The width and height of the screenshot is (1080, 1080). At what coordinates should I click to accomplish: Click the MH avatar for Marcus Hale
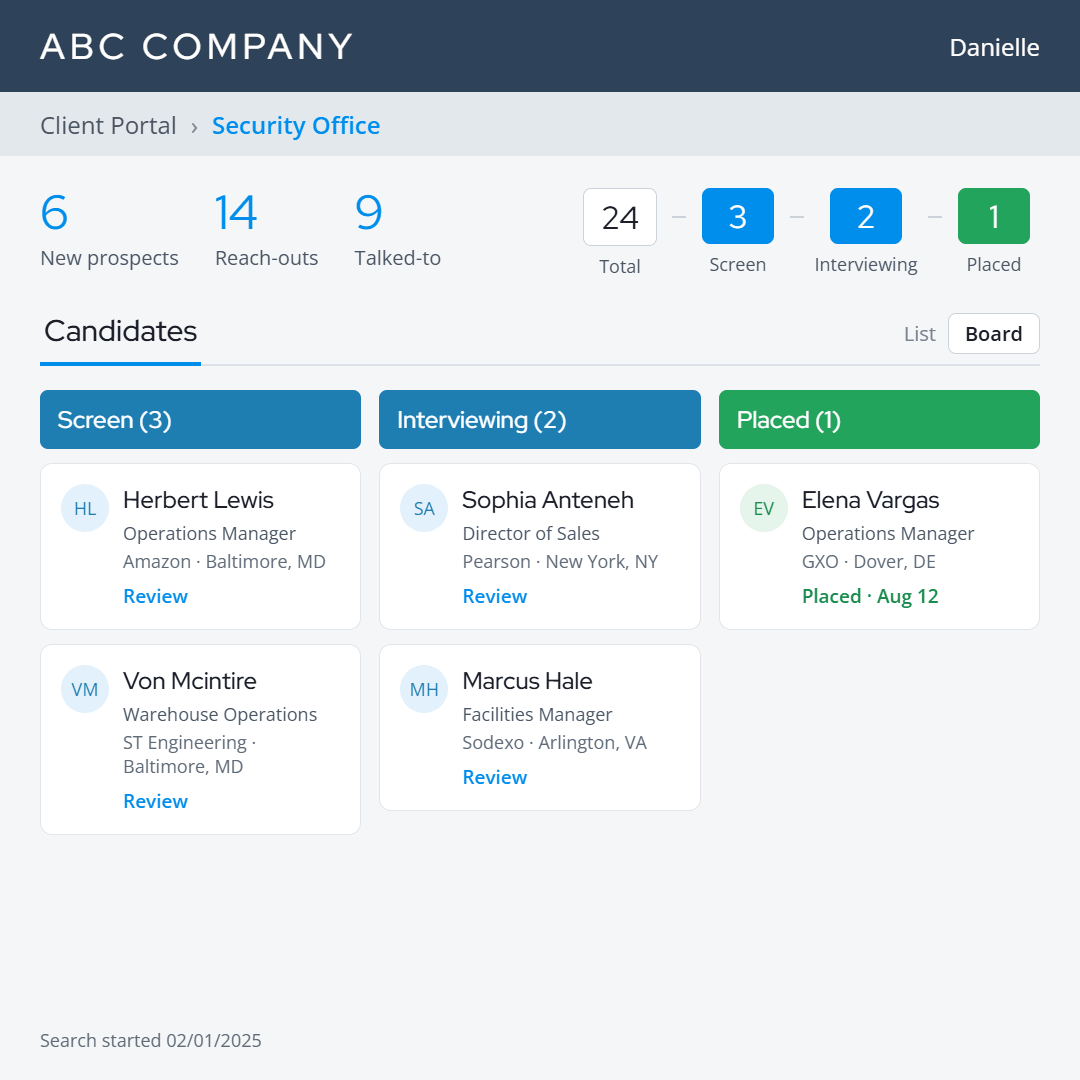424,689
